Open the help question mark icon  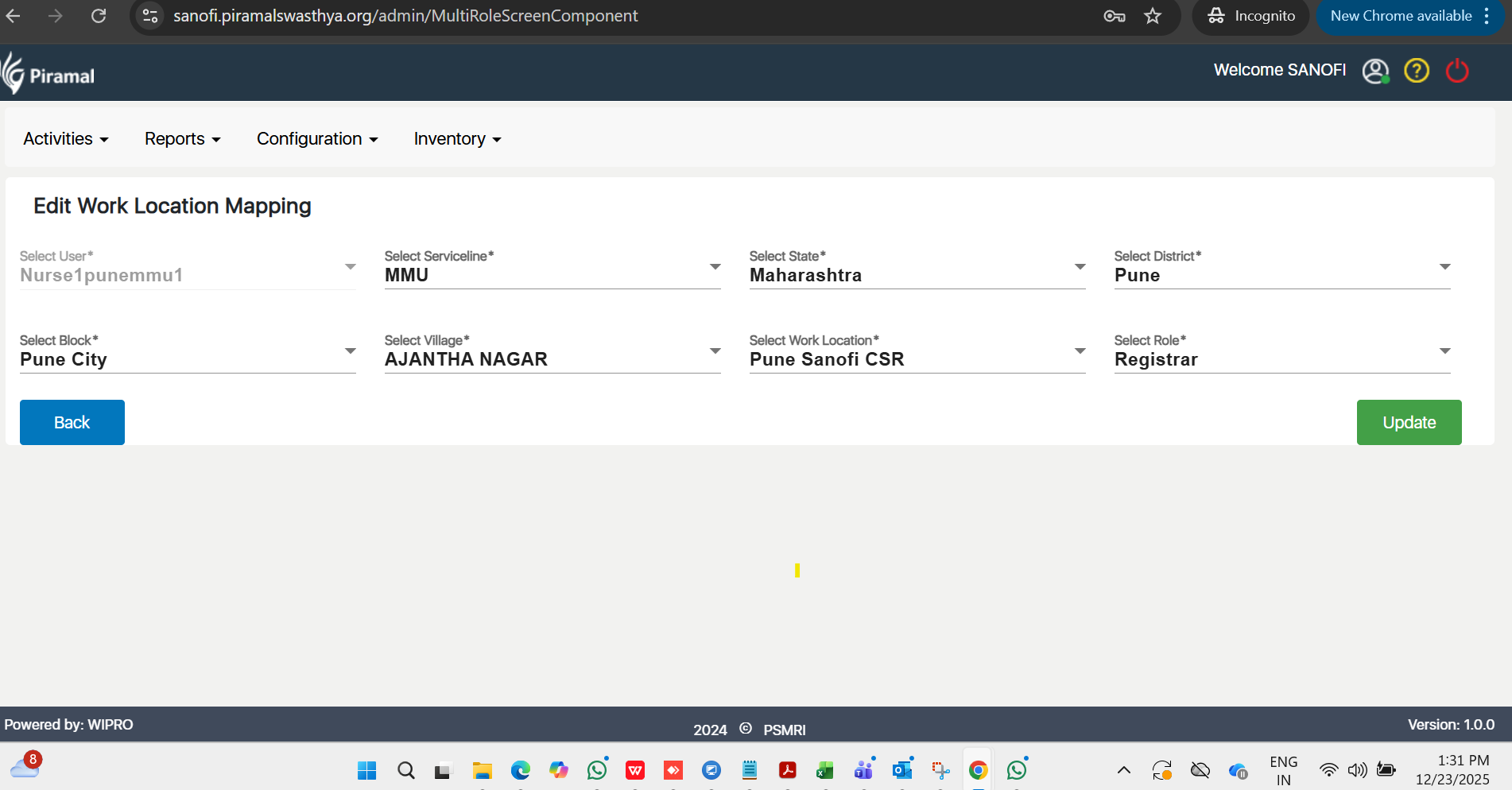click(1416, 71)
